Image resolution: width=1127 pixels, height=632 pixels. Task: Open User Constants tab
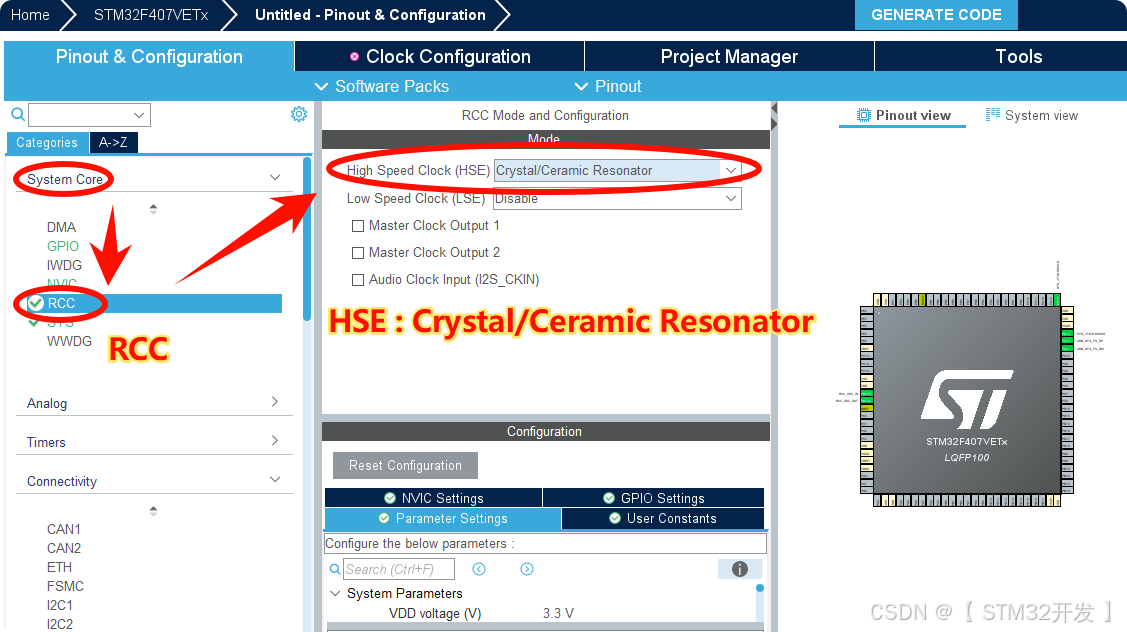click(x=663, y=518)
